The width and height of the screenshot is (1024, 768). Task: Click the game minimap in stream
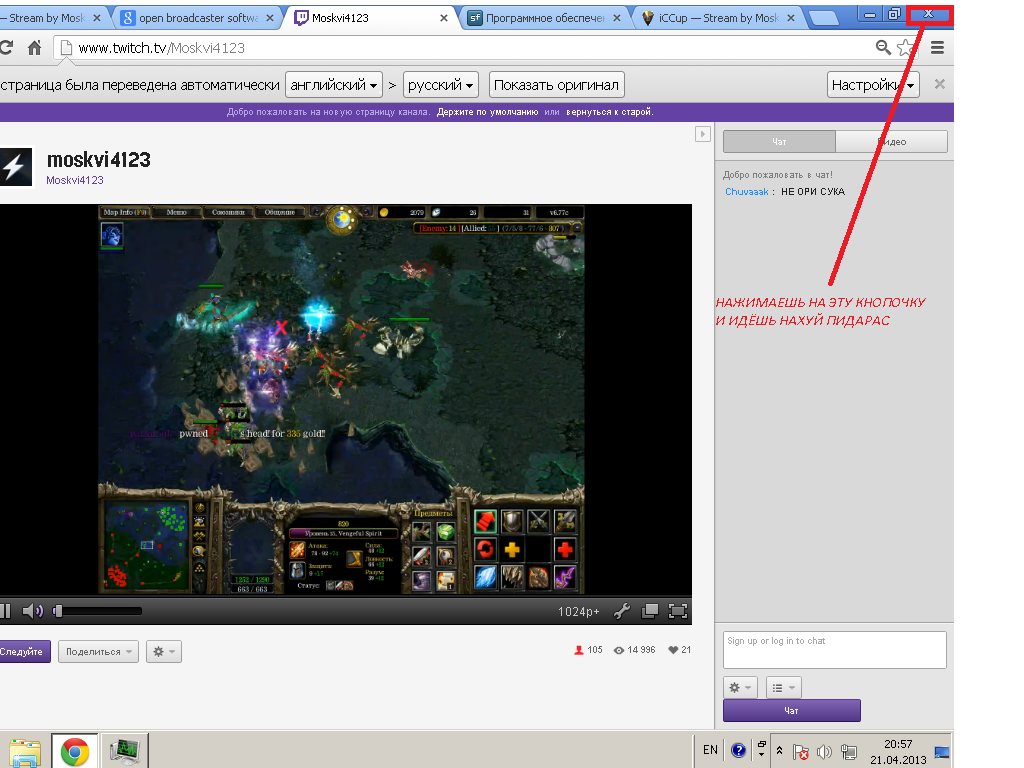click(x=146, y=546)
